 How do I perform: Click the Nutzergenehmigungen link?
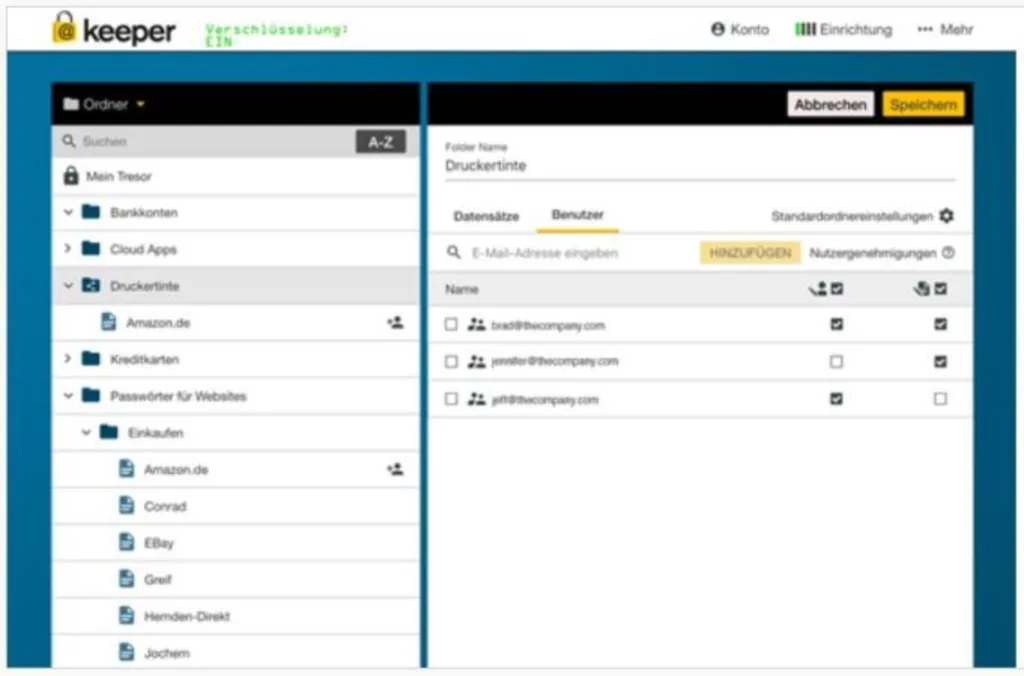[872, 253]
